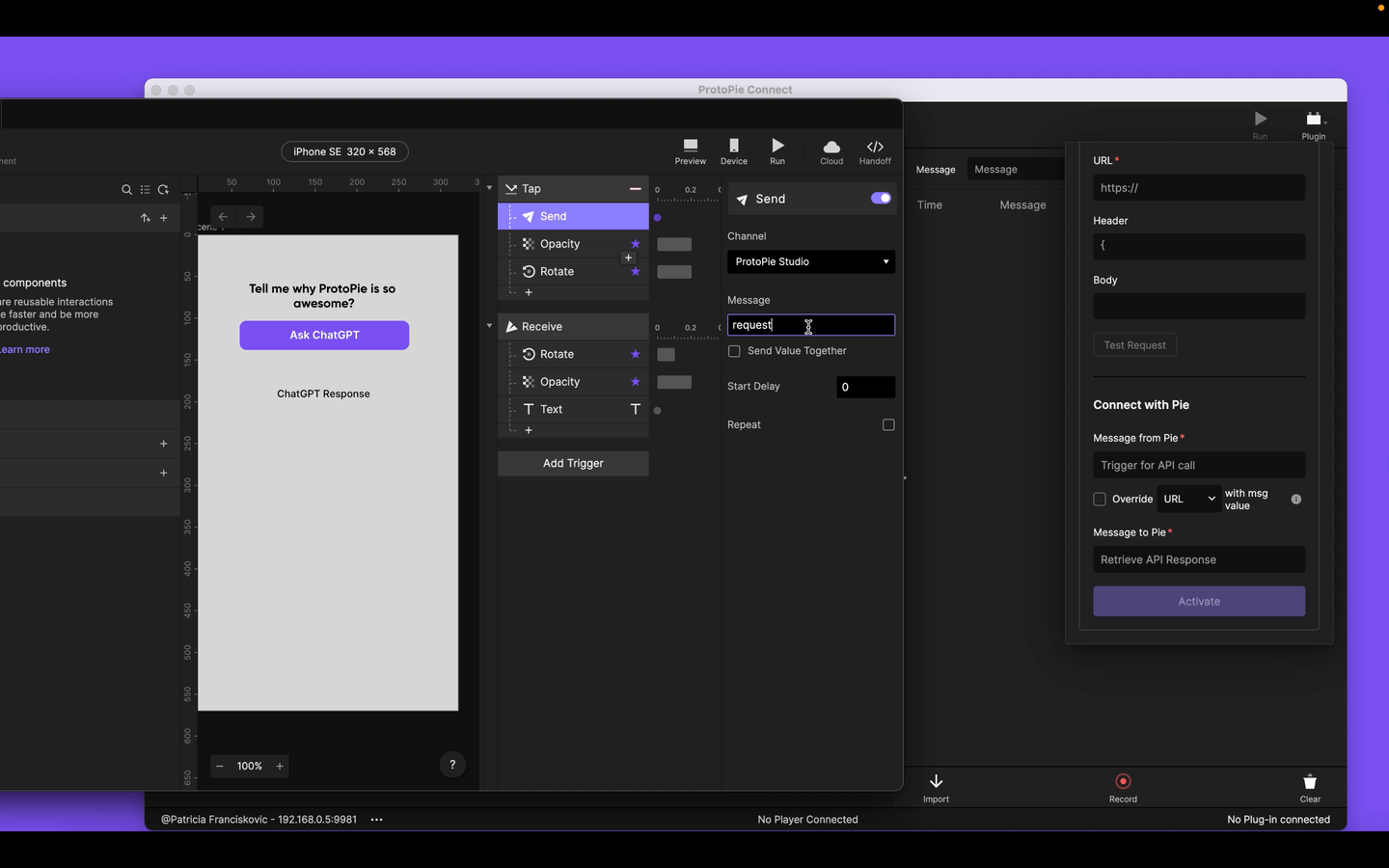This screenshot has width=1389, height=868.
Task: Tick the Override checkbox
Action: 1100,500
